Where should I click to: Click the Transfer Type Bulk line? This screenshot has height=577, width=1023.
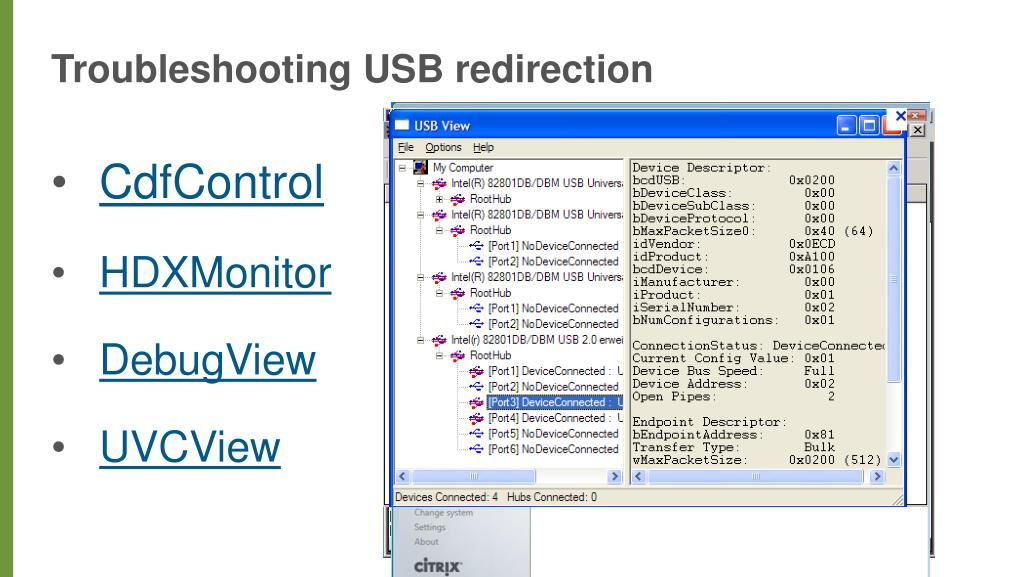[733, 448]
